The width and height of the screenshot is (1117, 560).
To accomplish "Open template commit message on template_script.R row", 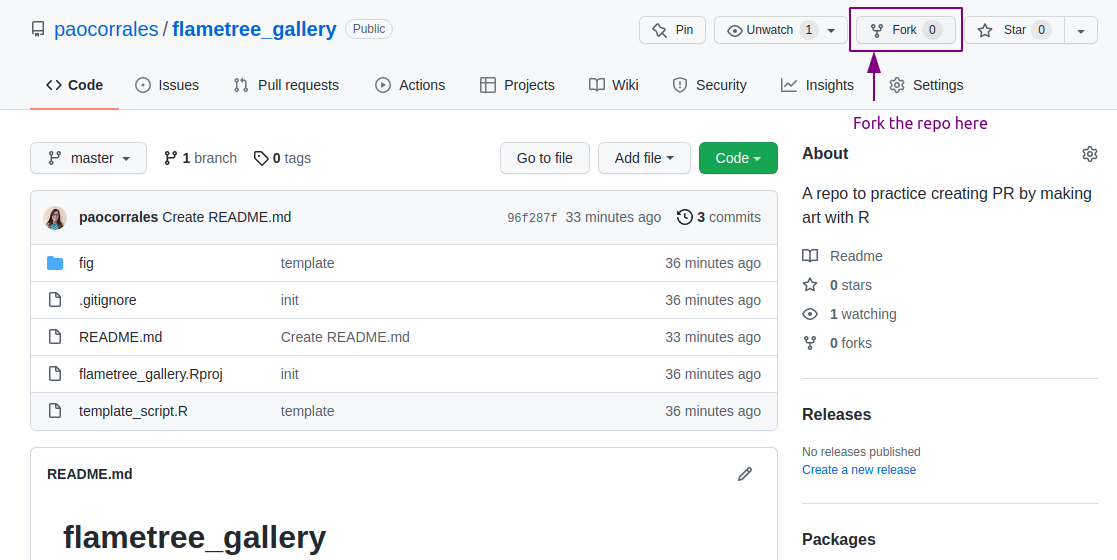I will (x=308, y=411).
